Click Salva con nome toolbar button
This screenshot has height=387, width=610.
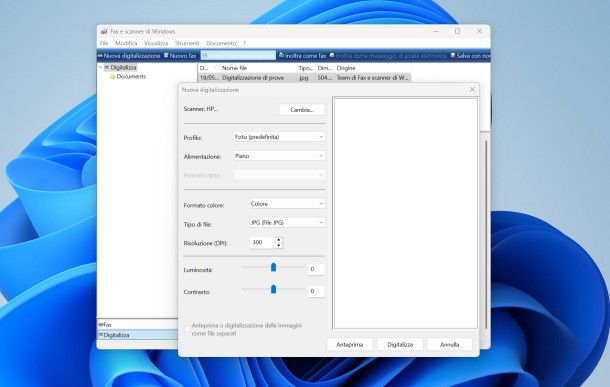point(470,56)
